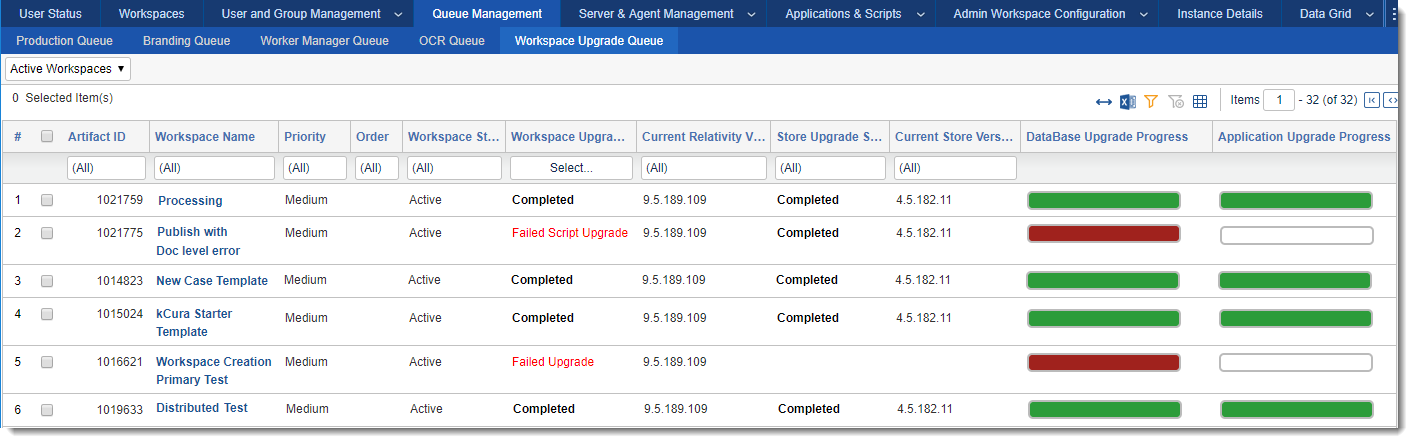Sort by the Priority column header
The image size is (1413, 443).
pyautogui.click(x=305, y=137)
